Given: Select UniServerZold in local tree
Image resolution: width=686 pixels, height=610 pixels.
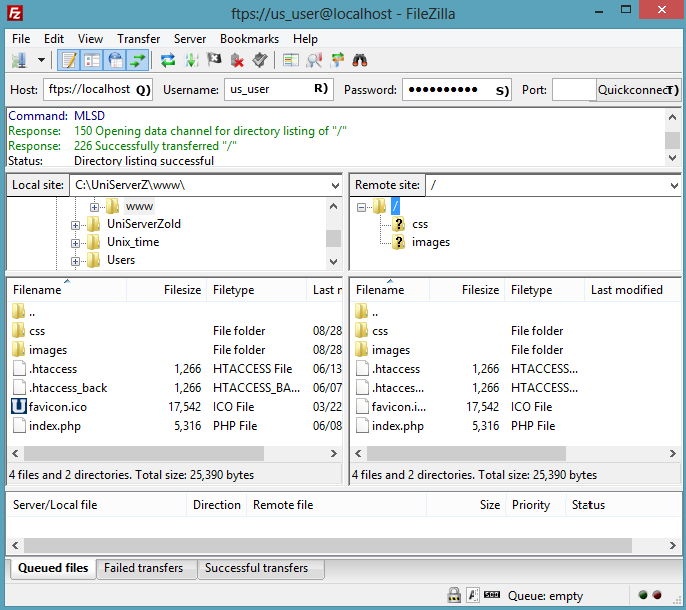Looking at the screenshot, I should (144, 224).
